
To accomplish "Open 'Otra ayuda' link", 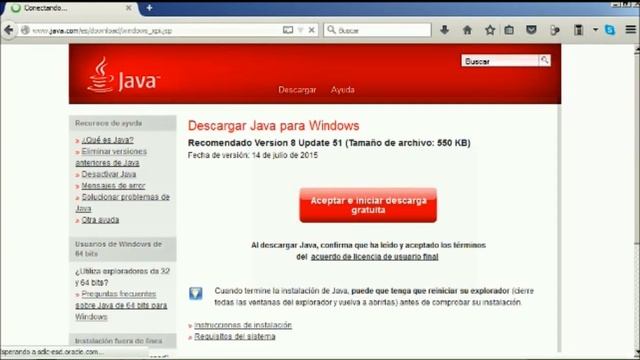I will point(100,220).
